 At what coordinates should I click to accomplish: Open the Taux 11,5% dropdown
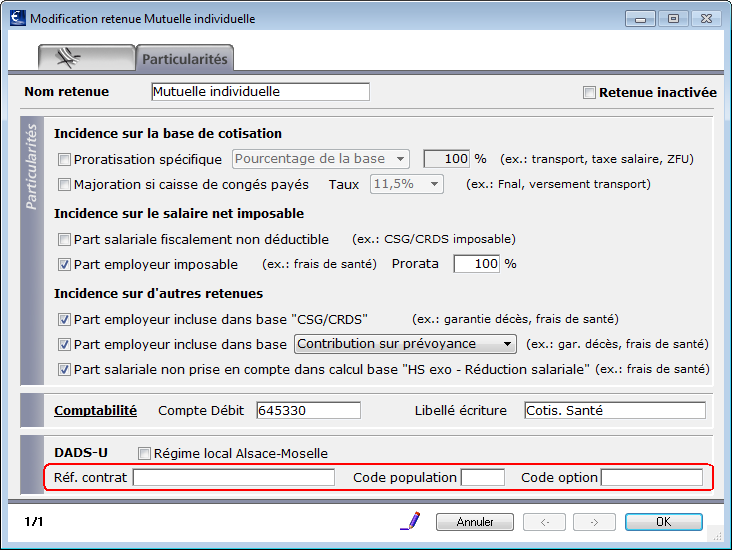coord(407,184)
